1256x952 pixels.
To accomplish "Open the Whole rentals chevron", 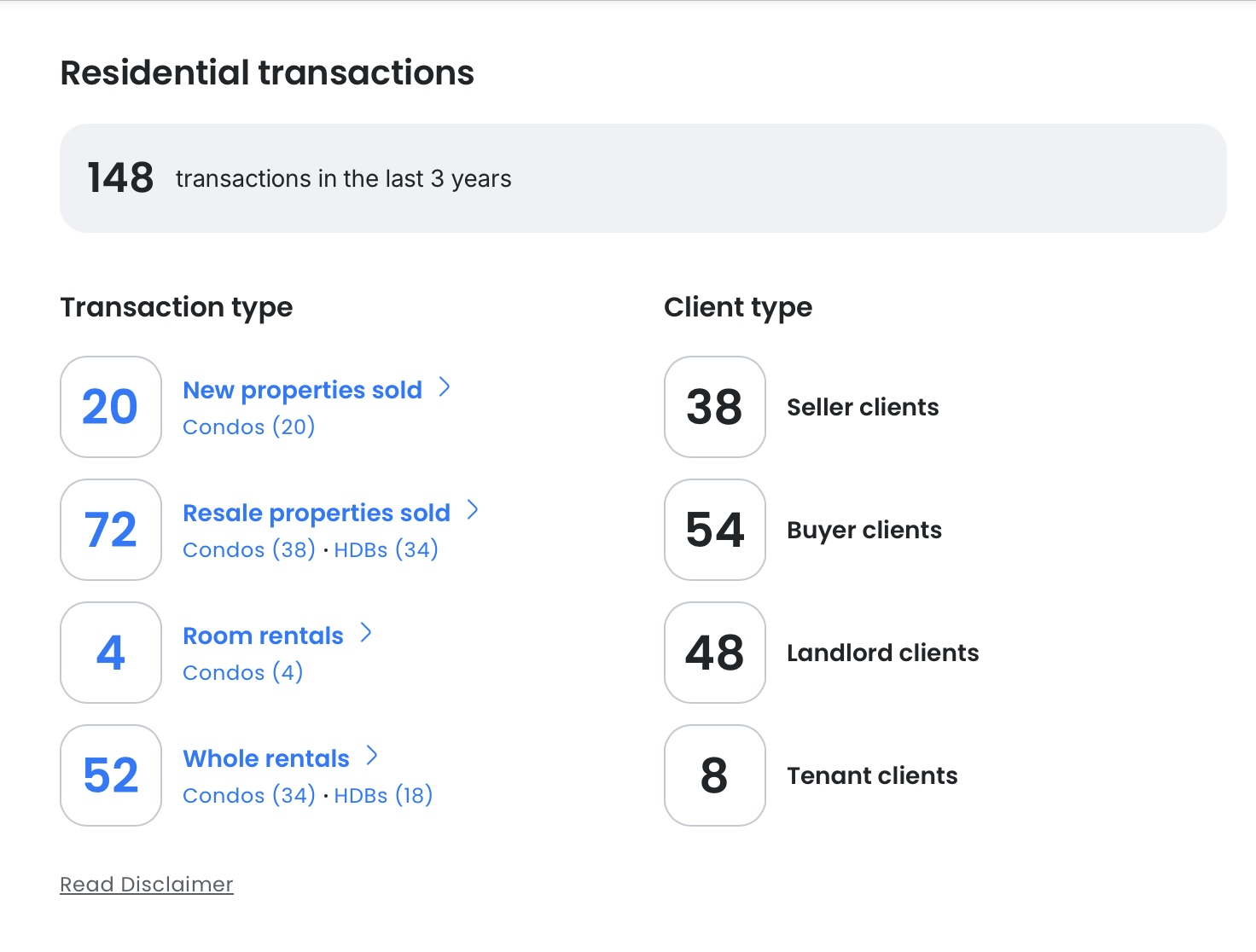I will (x=372, y=756).
